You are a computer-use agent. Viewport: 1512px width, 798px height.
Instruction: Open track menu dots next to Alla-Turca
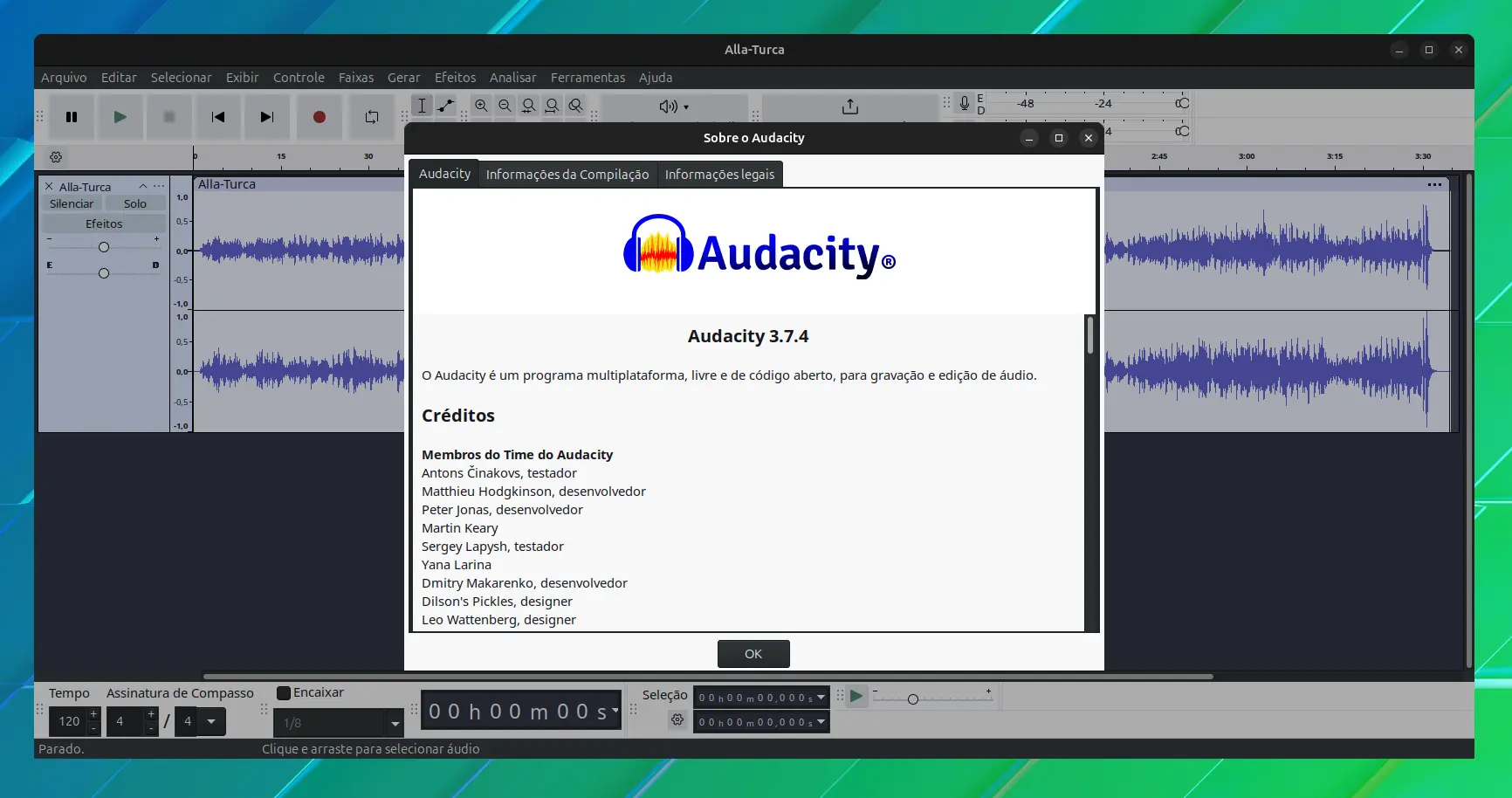click(159, 186)
